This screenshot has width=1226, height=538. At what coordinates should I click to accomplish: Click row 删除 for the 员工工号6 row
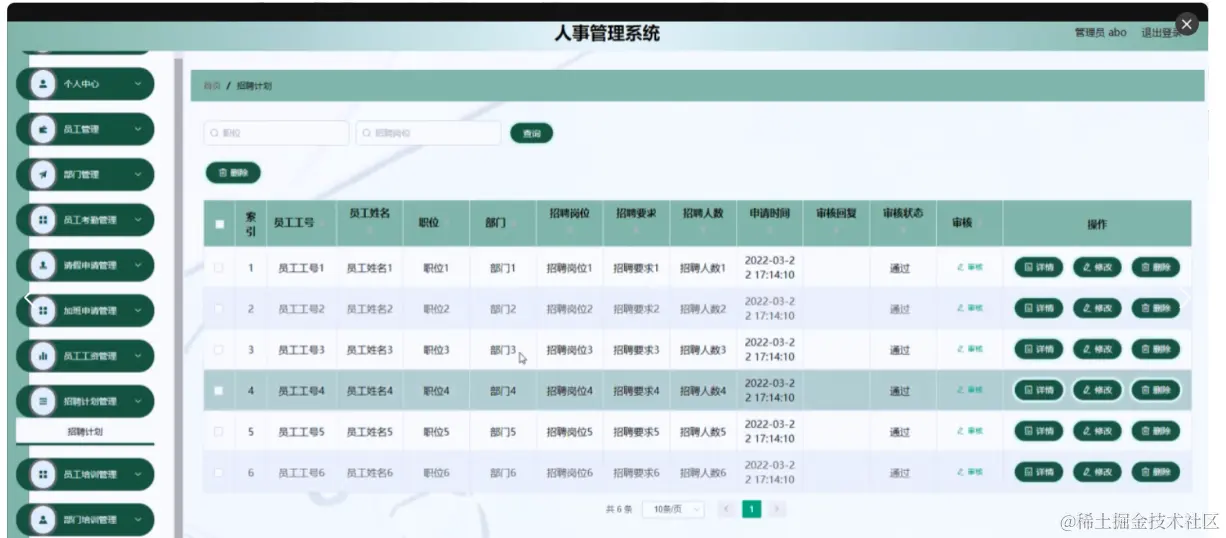point(1156,472)
